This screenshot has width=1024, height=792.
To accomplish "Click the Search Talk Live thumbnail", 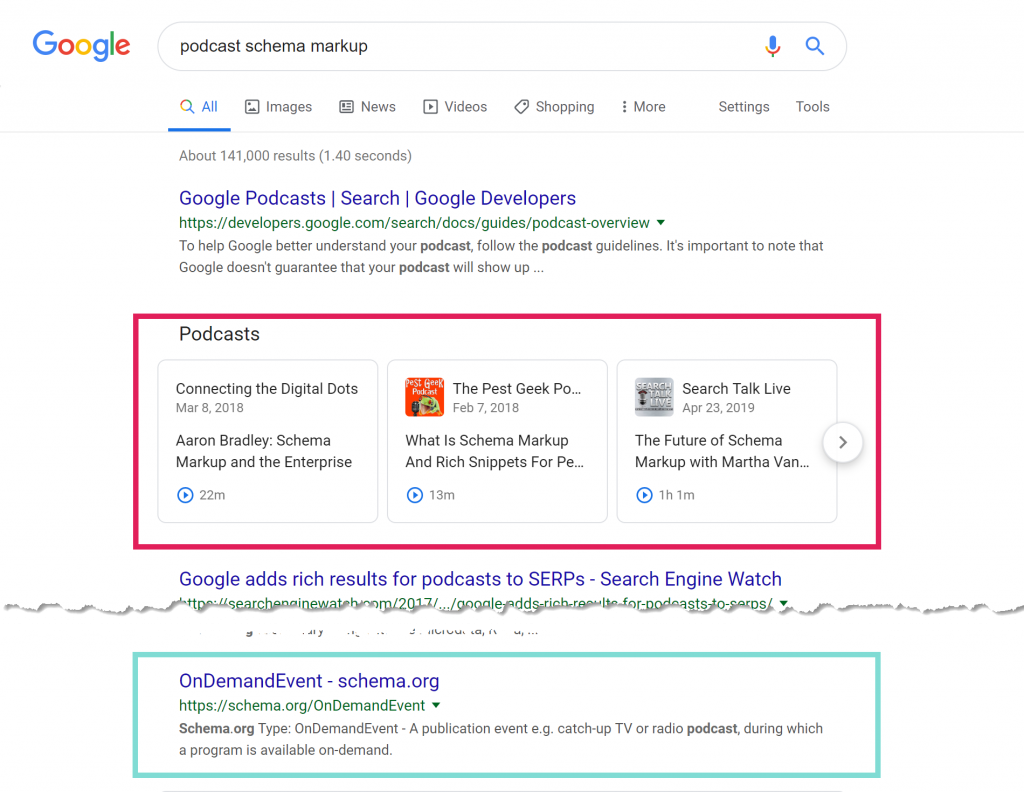I will click(654, 397).
